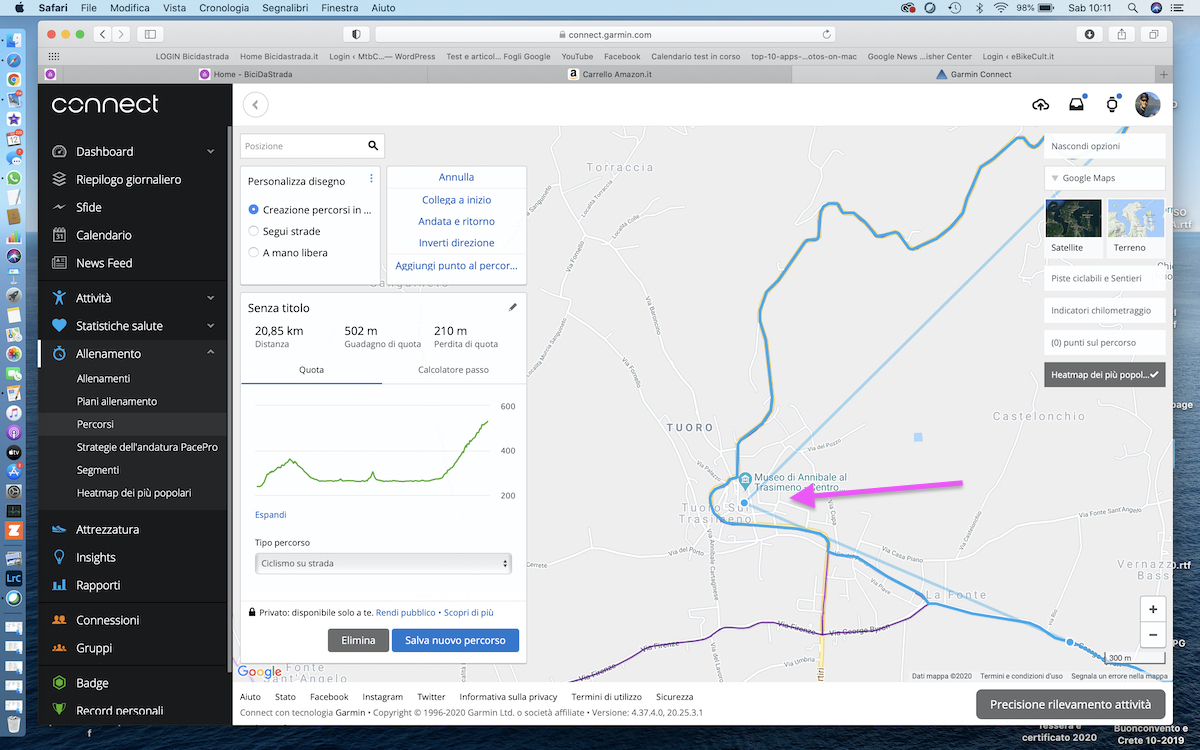Viewport: 1200px width, 750px height.
Task: Collapse the Google Maps options section
Action: click(1104, 178)
